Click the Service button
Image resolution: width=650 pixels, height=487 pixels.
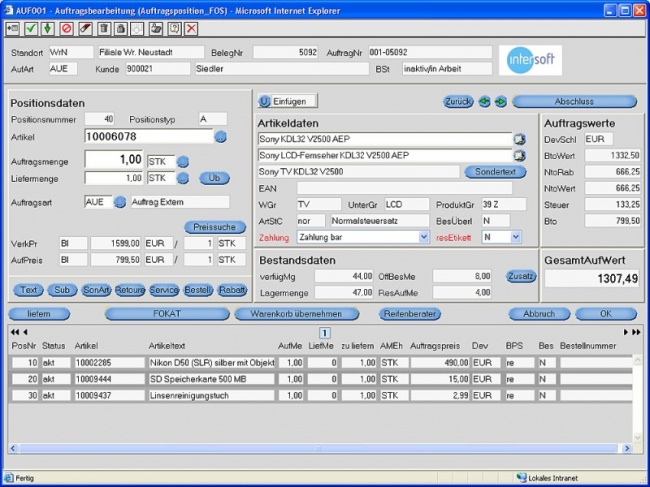tap(164, 290)
